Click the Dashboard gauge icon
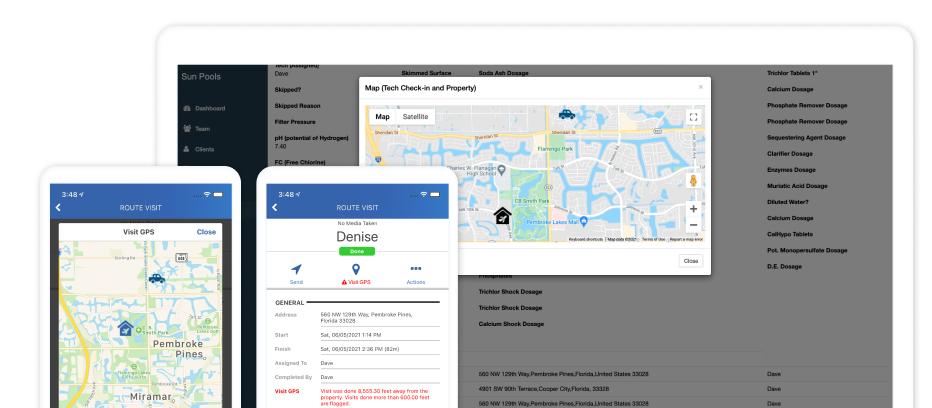Viewport: 932px width, 408px height. click(187, 108)
